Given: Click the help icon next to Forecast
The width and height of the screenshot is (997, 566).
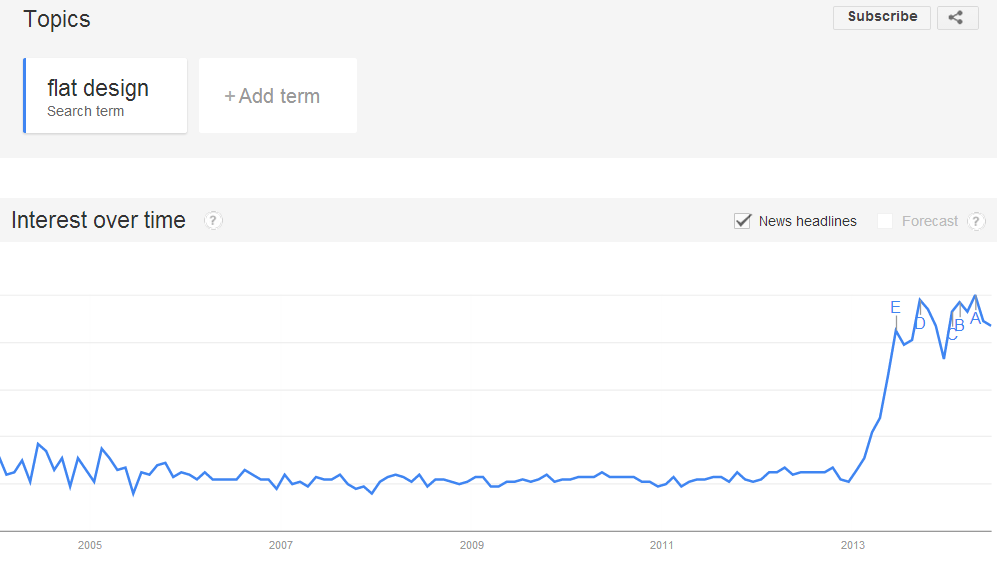Looking at the screenshot, I should pyautogui.click(x=976, y=221).
